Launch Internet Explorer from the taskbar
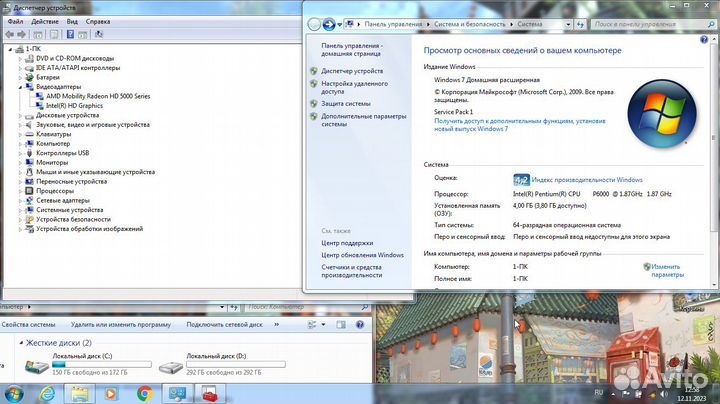Image resolution: width=720 pixels, height=404 pixels. [47, 394]
